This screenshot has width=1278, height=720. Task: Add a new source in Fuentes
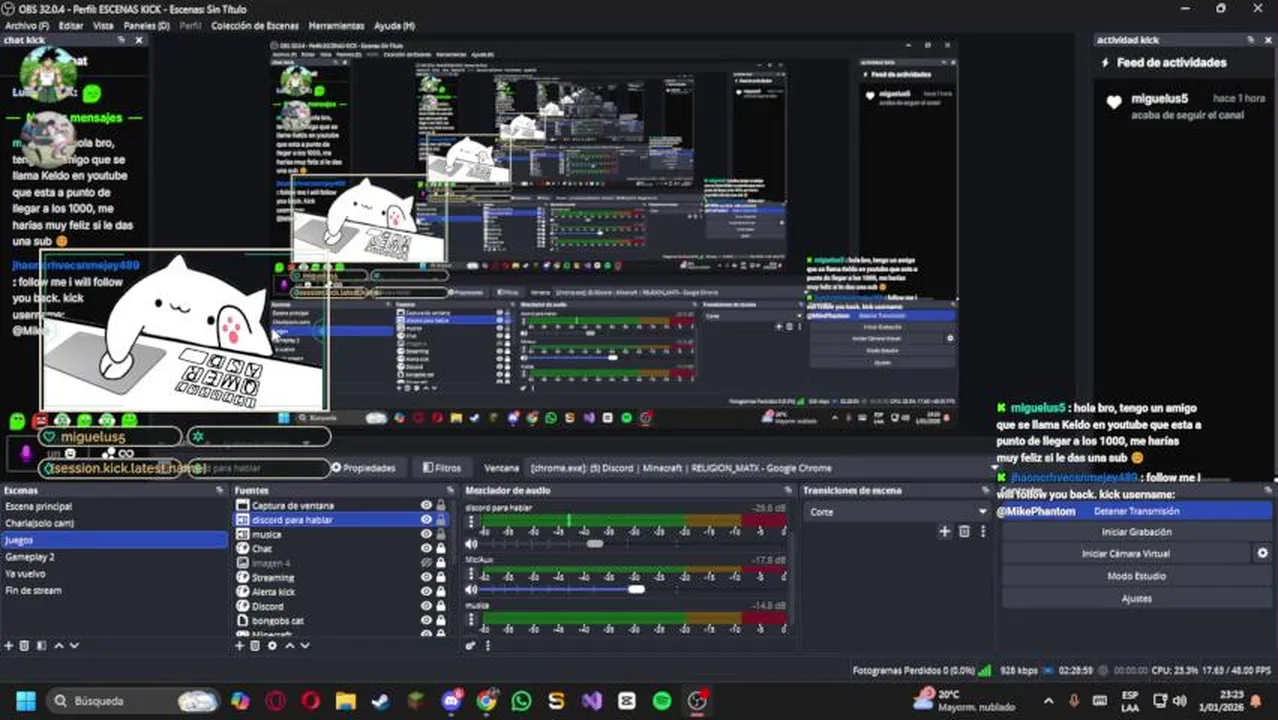click(240, 646)
